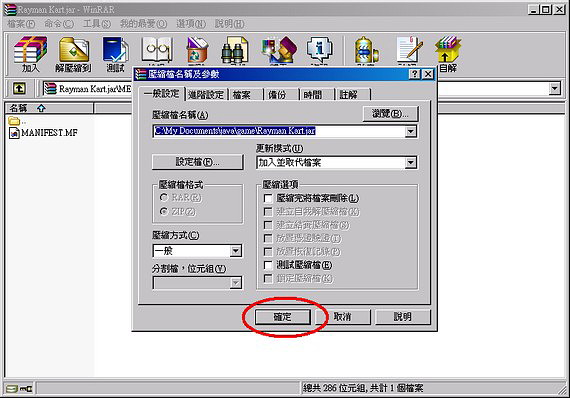This screenshot has height=398, width=570.
Task: Switch to the 備份 tab
Action: click(x=281, y=95)
